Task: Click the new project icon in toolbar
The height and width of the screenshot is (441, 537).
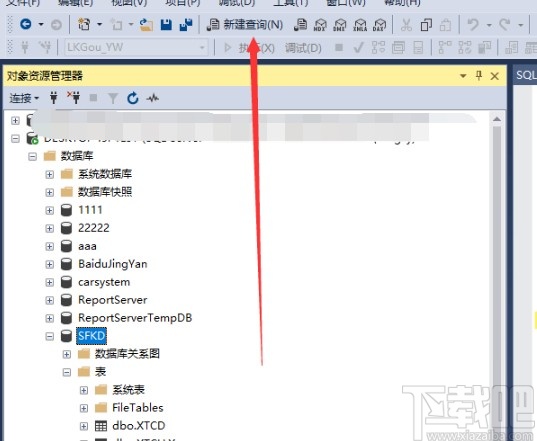Action: [x=84, y=24]
